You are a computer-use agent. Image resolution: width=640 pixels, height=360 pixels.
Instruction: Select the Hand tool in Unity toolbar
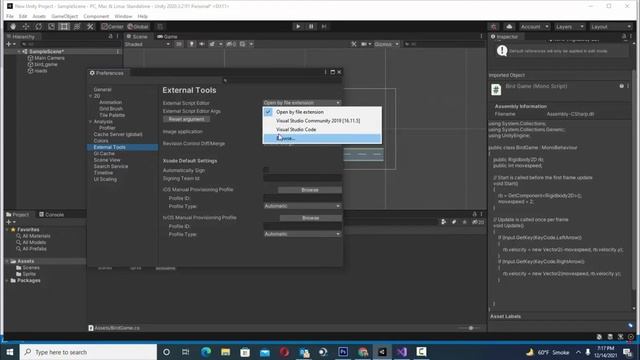tap(13, 27)
